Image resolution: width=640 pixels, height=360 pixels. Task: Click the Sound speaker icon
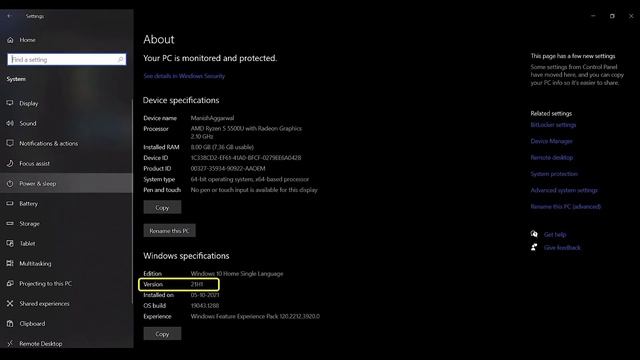10,123
